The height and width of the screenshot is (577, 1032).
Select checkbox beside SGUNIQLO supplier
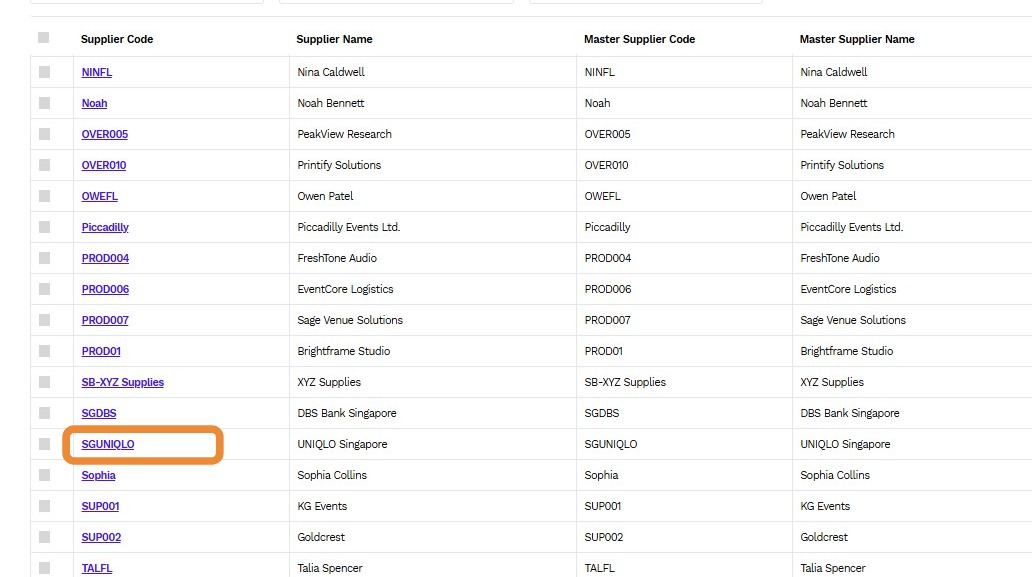(x=44, y=444)
